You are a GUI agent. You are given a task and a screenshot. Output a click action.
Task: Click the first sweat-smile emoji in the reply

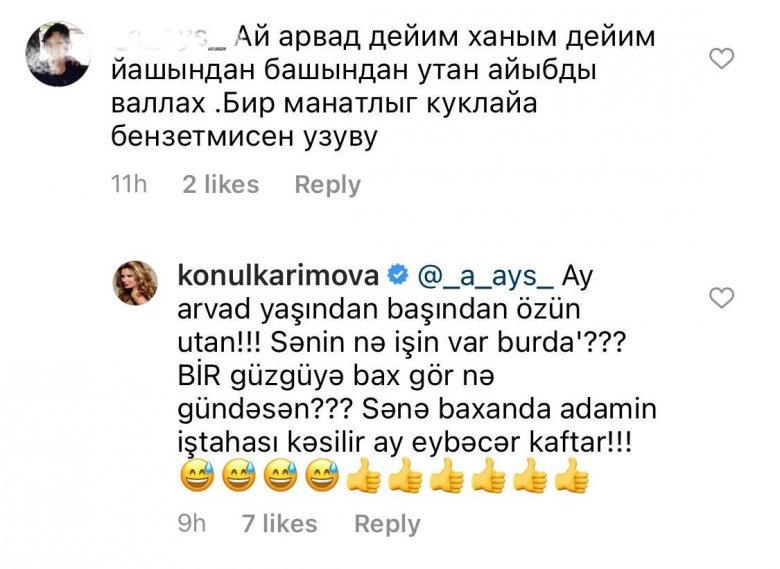pyautogui.click(x=198, y=475)
